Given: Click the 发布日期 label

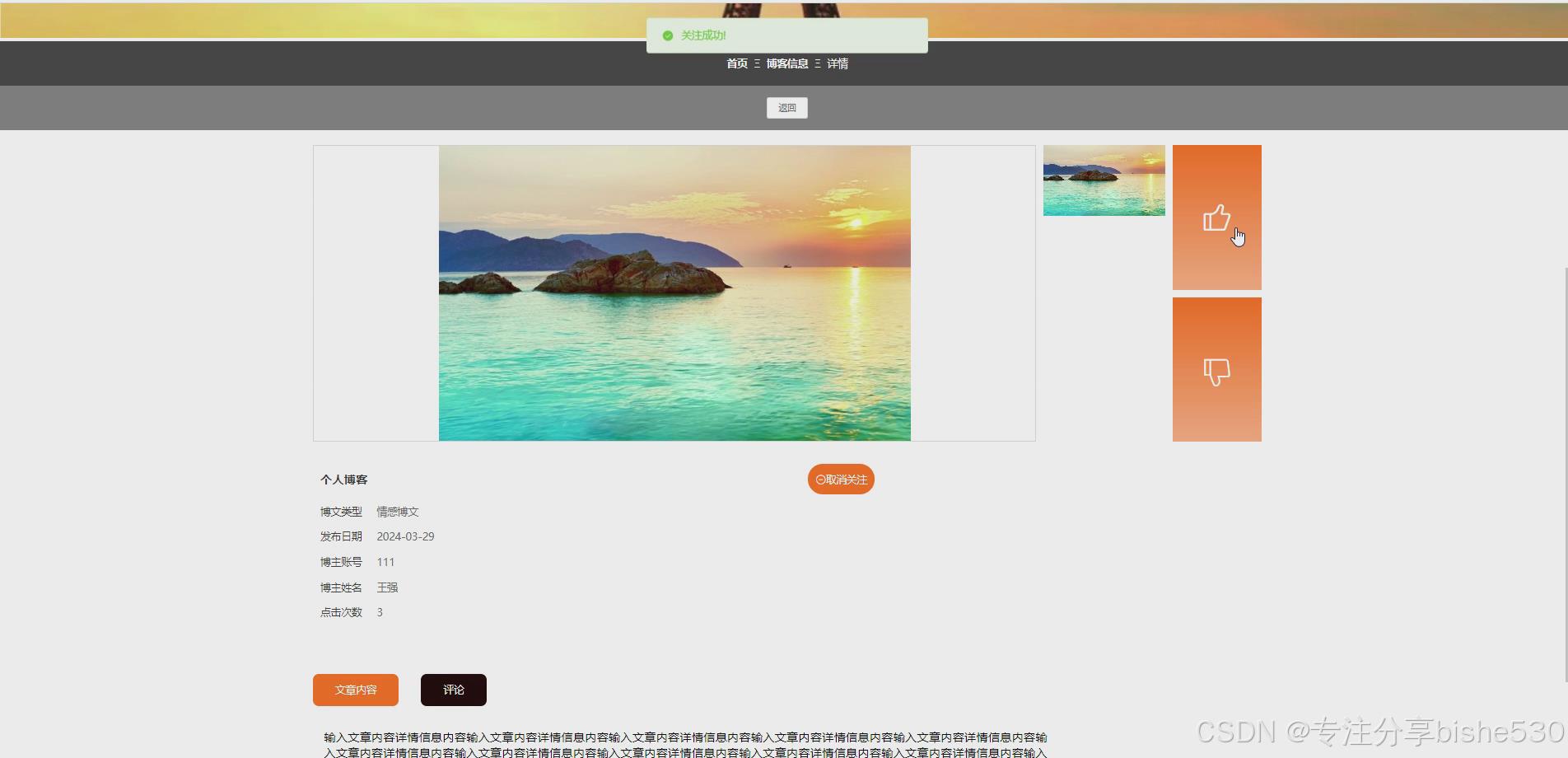Looking at the screenshot, I should [x=341, y=536].
